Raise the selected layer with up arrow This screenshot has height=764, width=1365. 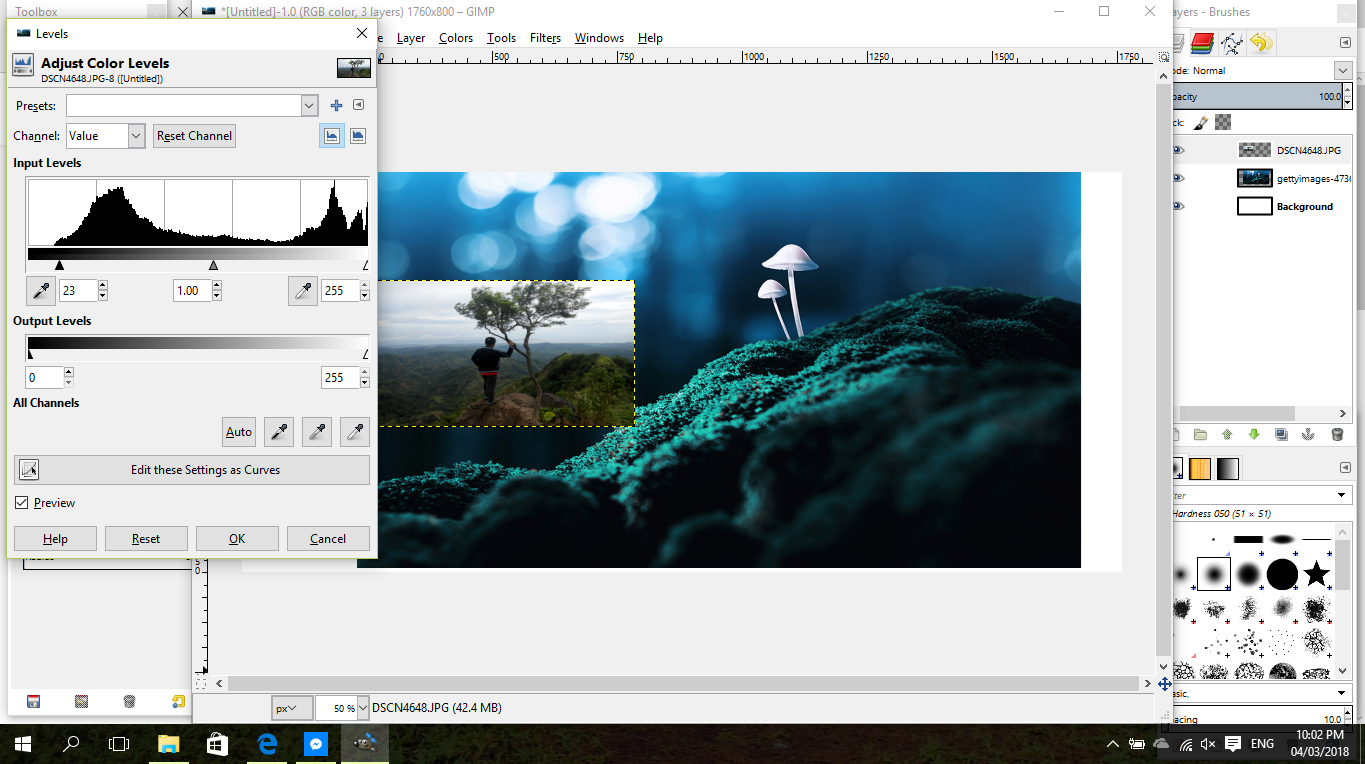click(1227, 435)
